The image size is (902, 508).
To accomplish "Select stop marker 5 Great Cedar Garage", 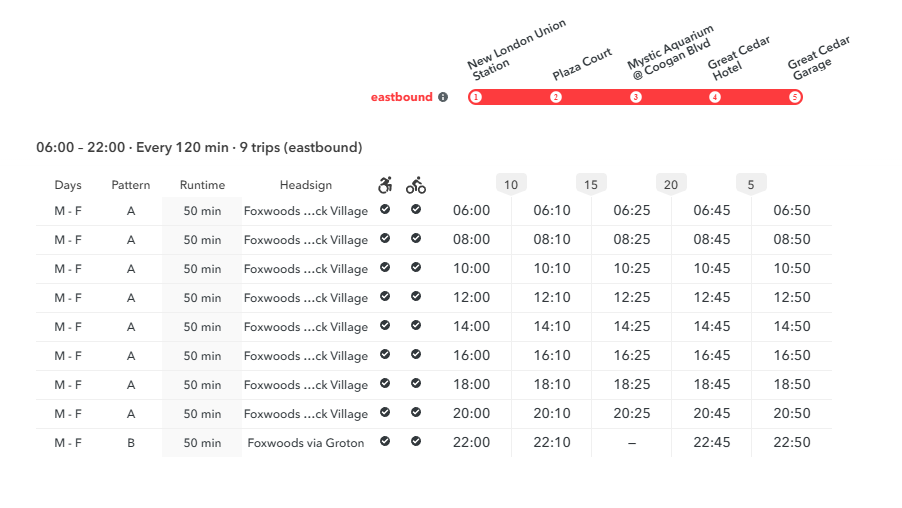I will 794,97.
